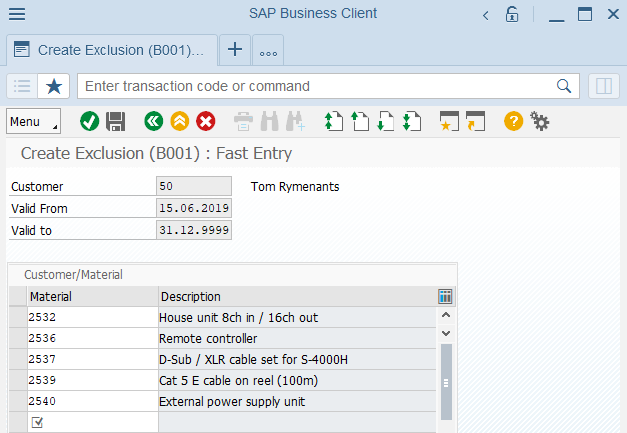Open the hamburger navigation menu
Image resolution: width=627 pixels, height=433 pixels.
click(17, 14)
